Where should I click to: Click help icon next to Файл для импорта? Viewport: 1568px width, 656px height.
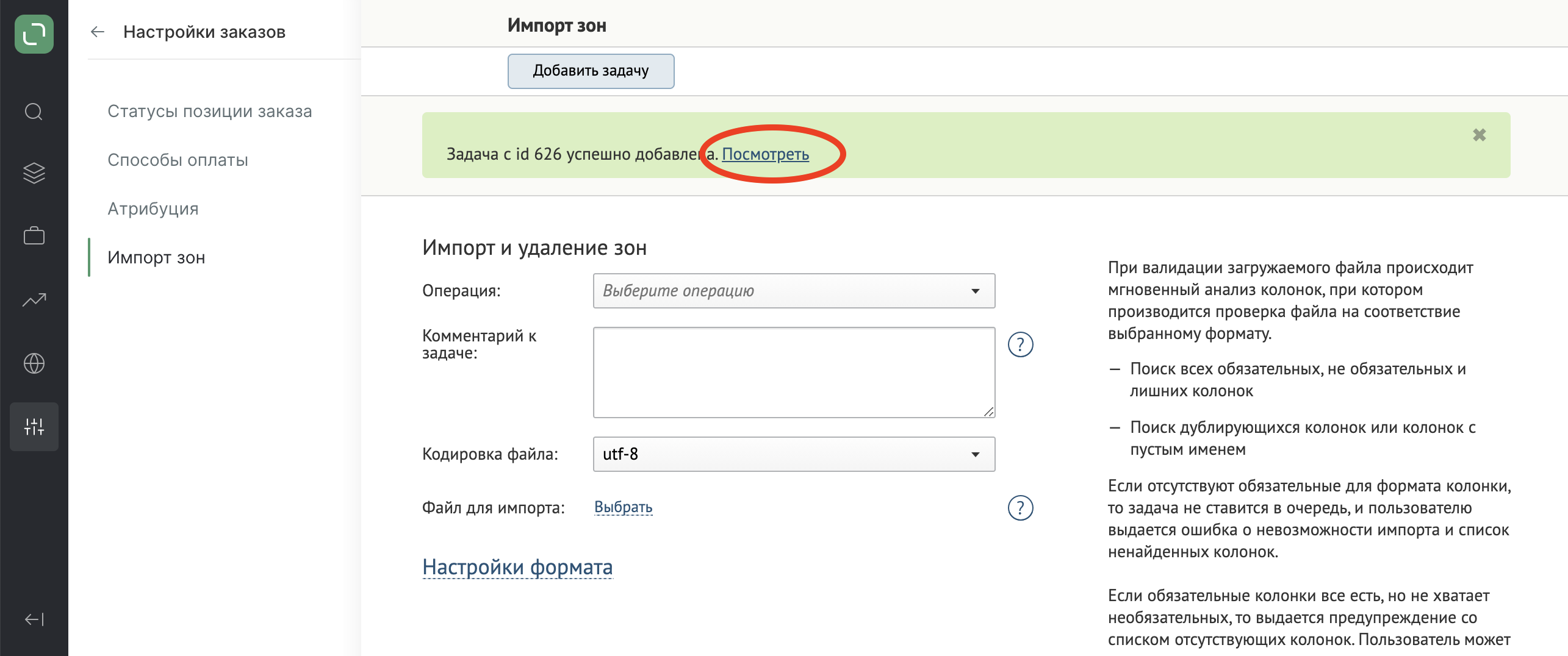click(1021, 508)
